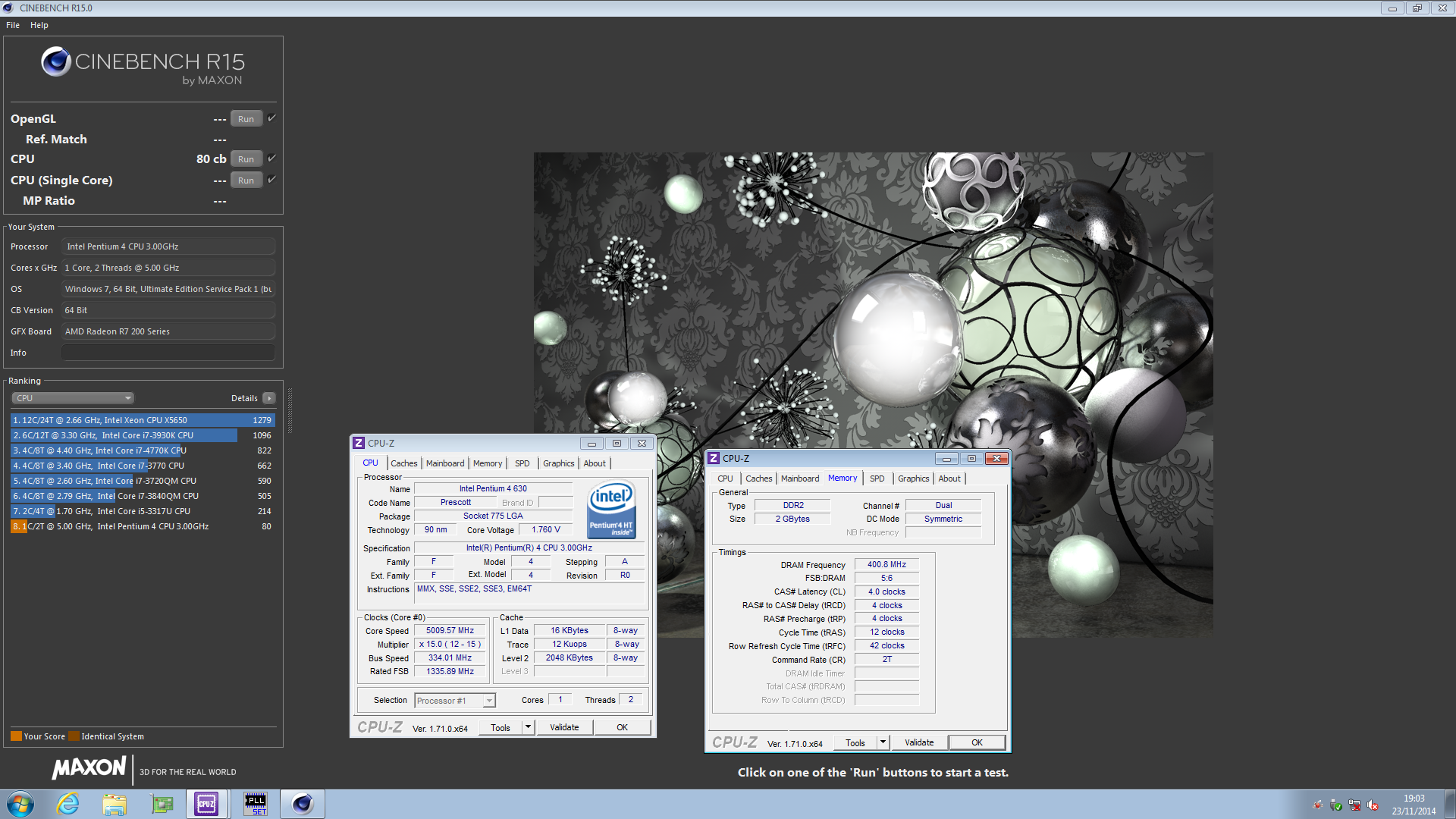
Task: Open the green motherboard app in taskbar
Action: (x=162, y=804)
